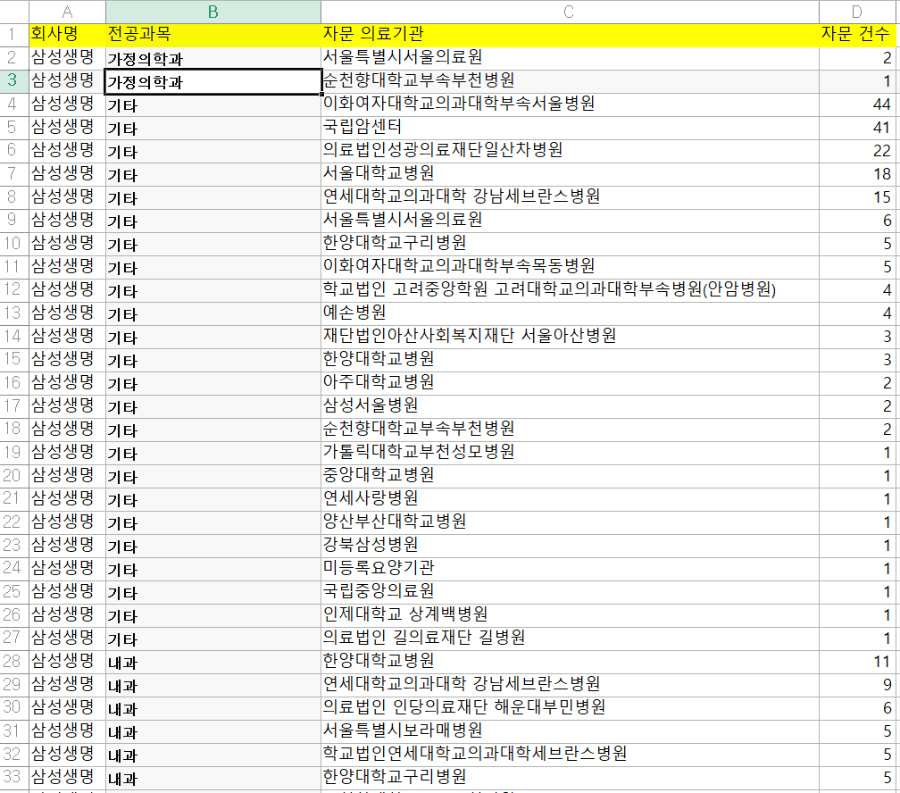Select column A header
The image size is (900, 793).
click(67, 11)
